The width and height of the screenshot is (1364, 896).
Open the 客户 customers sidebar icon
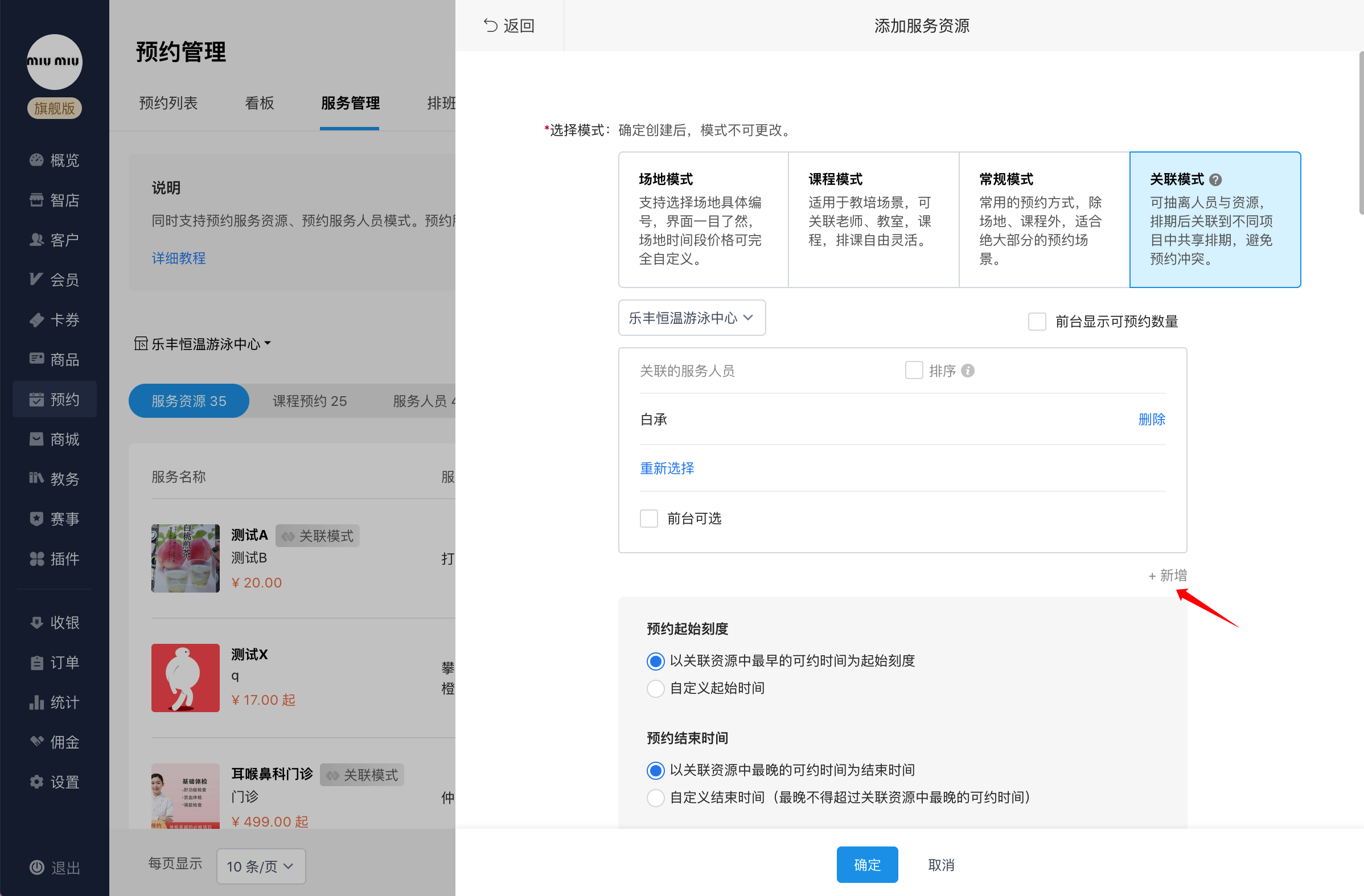pyautogui.click(x=36, y=240)
